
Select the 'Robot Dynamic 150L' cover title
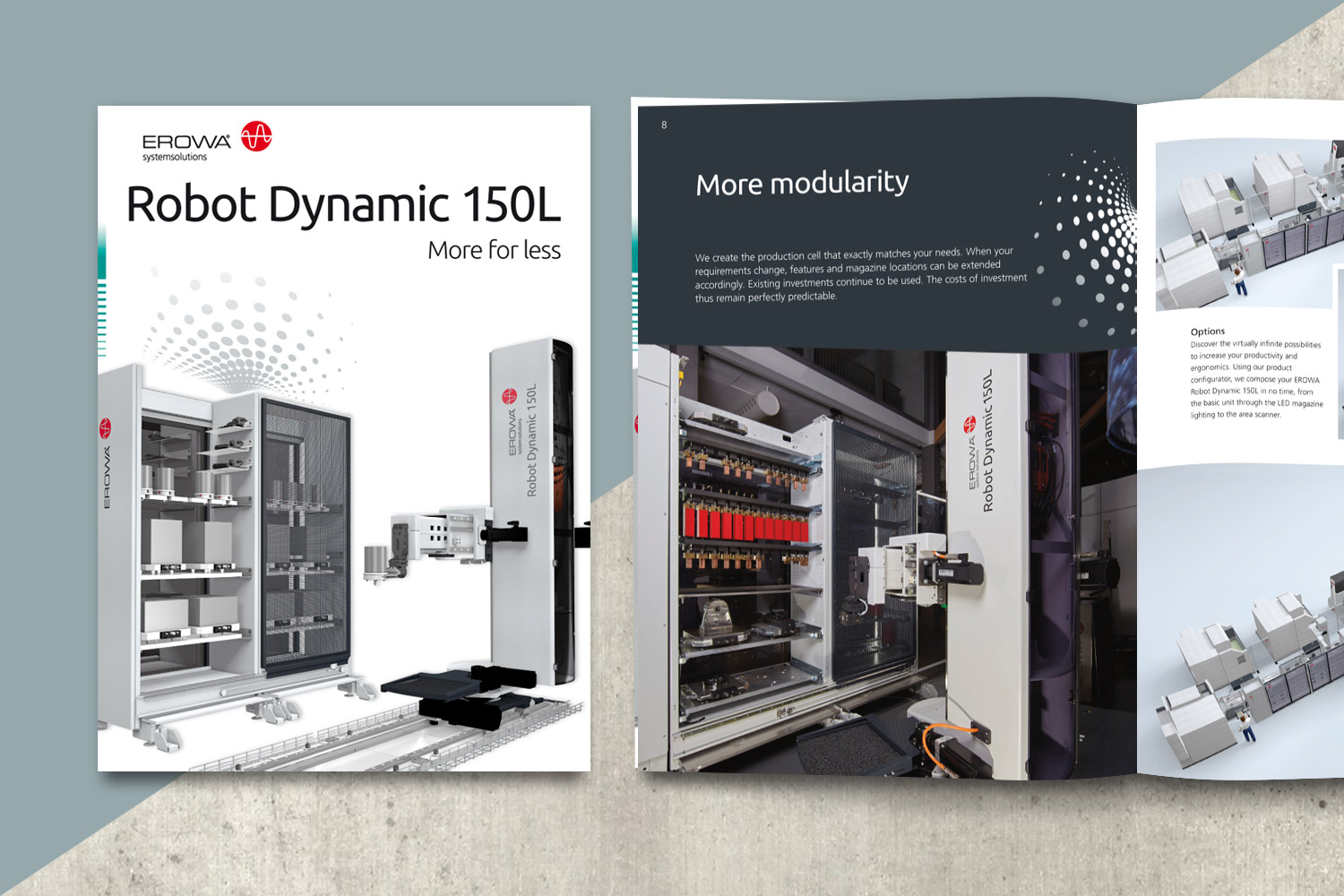pyautogui.click(x=343, y=204)
